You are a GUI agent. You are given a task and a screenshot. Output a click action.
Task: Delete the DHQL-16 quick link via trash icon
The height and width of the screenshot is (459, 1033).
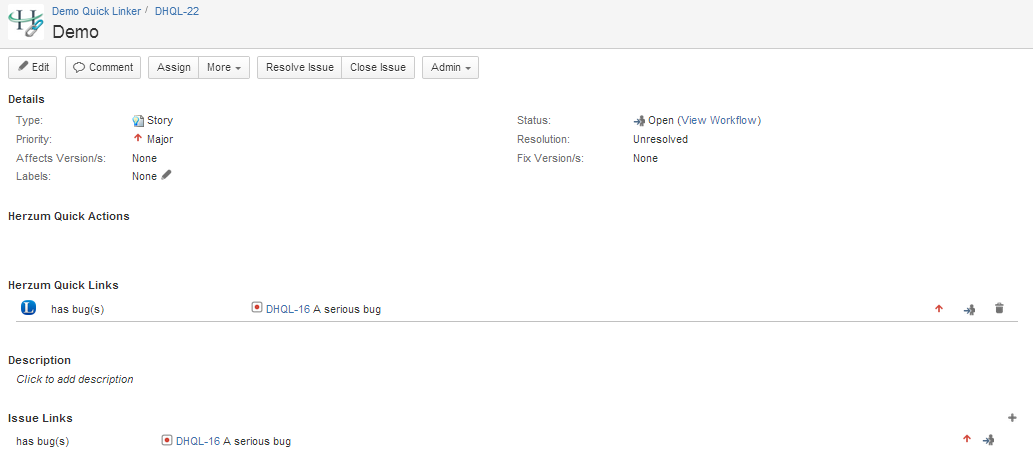point(998,309)
